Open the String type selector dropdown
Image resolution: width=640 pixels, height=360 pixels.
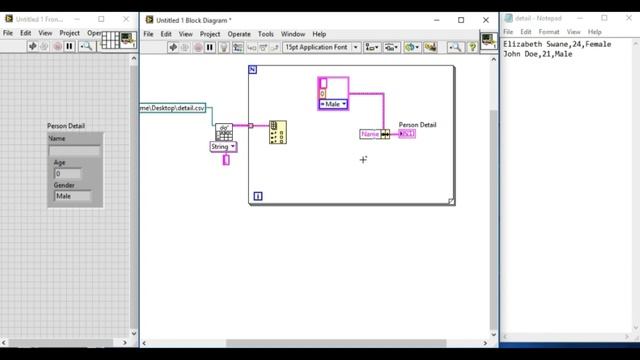click(x=223, y=147)
